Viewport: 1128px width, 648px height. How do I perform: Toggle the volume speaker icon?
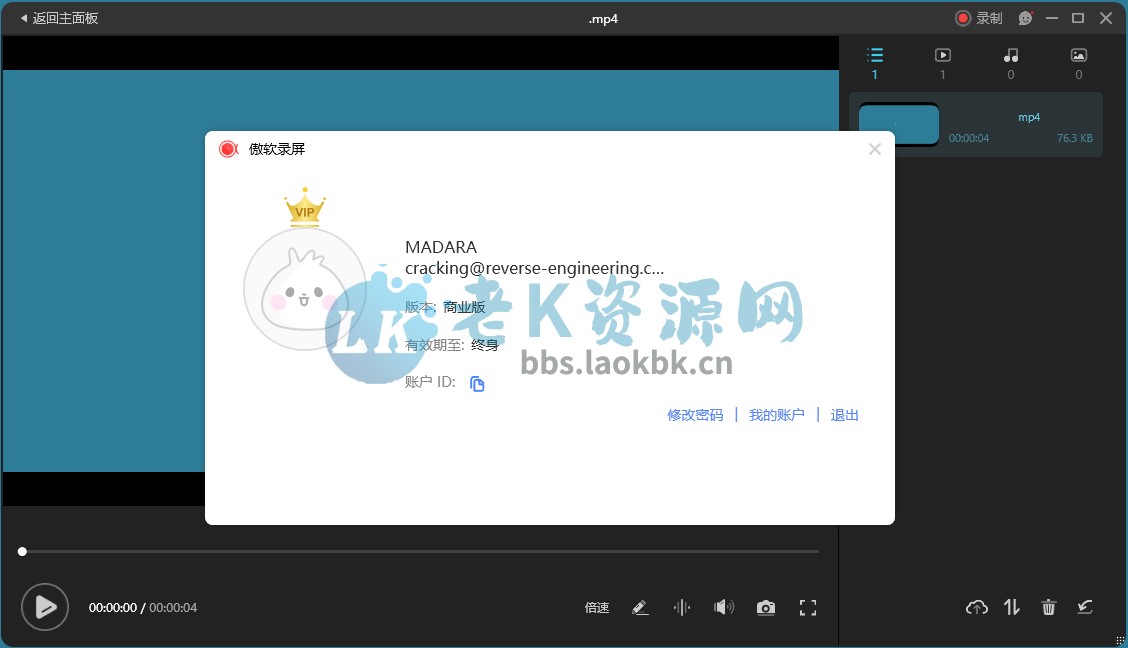(x=724, y=608)
